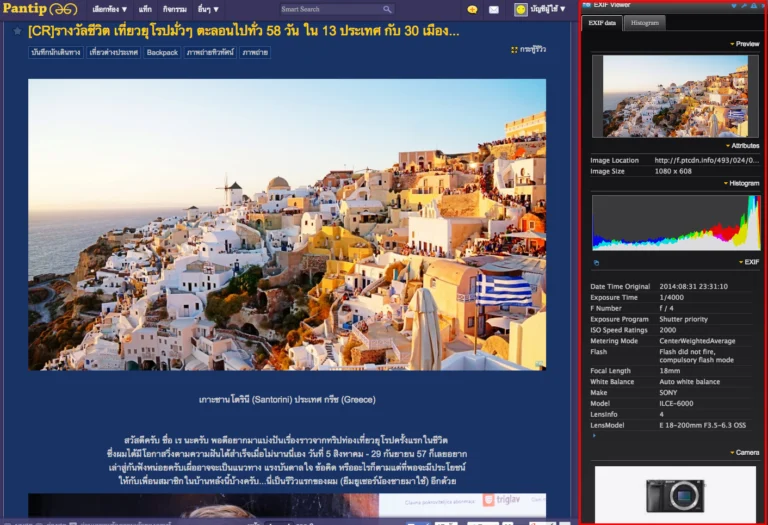
Task: Expand more EXIF fields arrow below LensModel
Action: [594, 435]
